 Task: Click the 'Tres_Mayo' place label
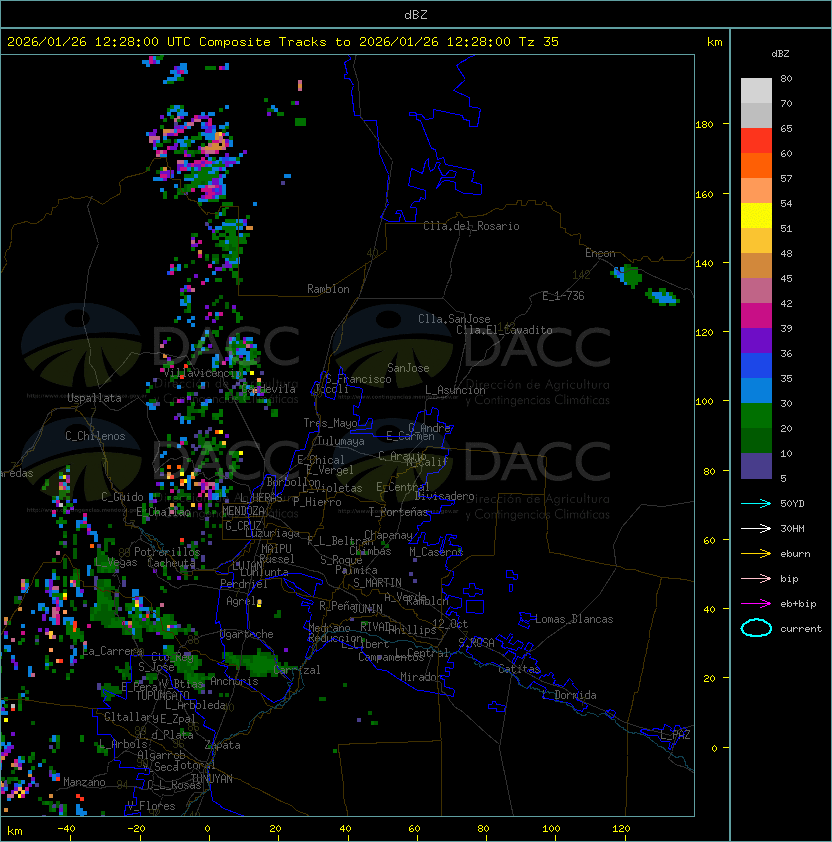coord(330,423)
